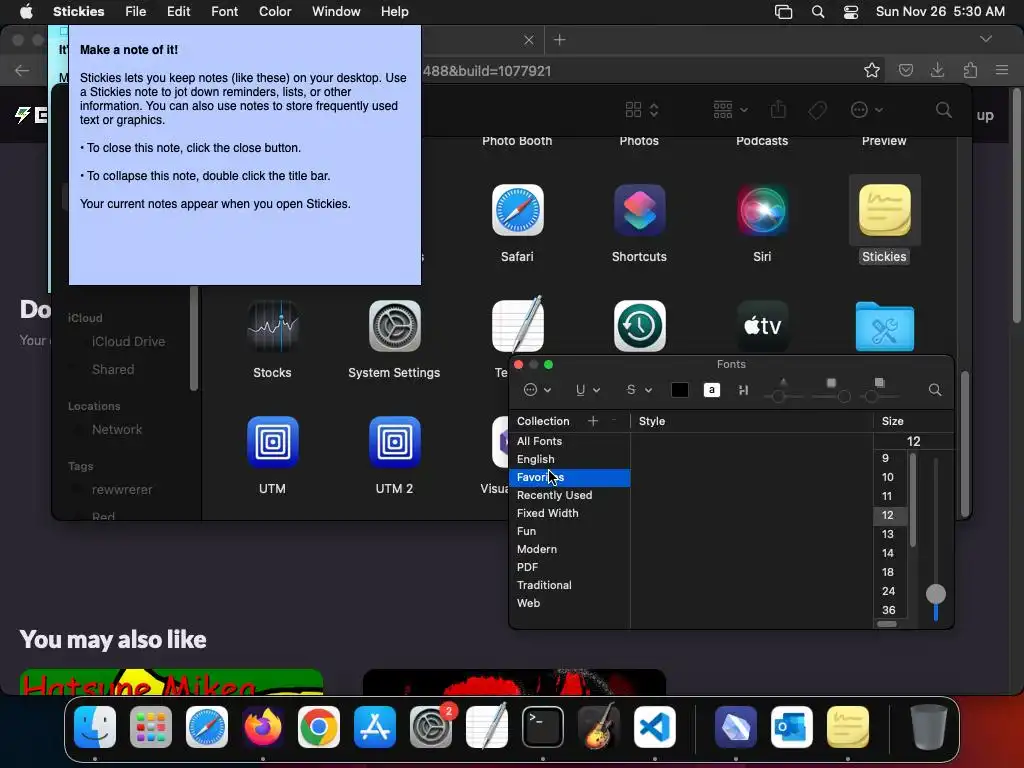The width and height of the screenshot is (1024, 768).
Task: Bookmark the page with the Firefox star
Action: coord(871,71)
